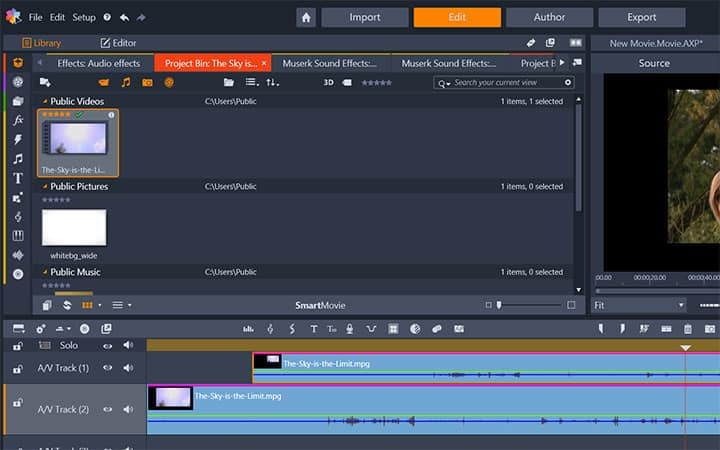The image size is (720, 450).
Task: Open the disc icon at the sidebar bottom
Action: tap(18, 274)
